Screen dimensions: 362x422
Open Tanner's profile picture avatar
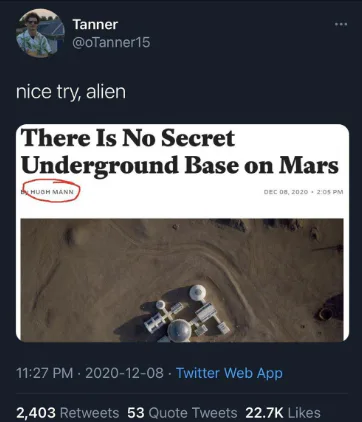click(40, 33)
